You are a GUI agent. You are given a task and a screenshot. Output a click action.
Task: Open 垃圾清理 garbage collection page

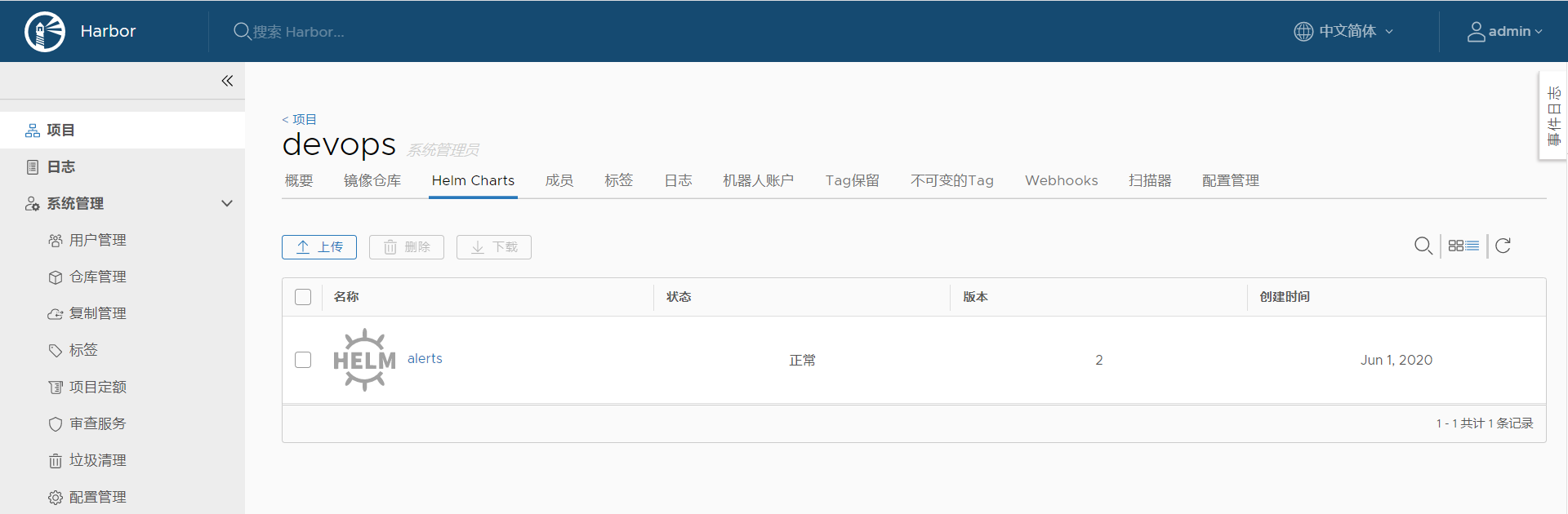(97, 460)
